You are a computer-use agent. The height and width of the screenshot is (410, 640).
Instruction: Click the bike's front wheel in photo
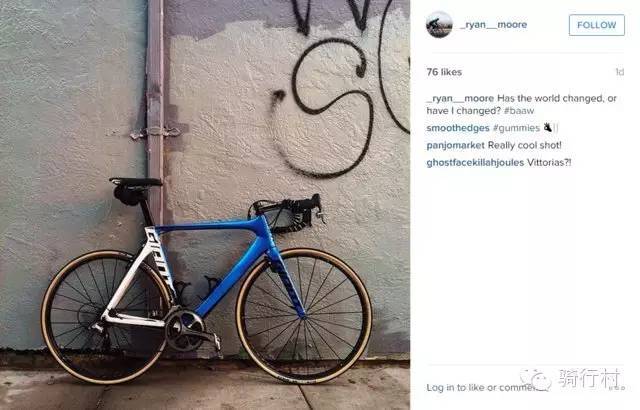[304, 316]
